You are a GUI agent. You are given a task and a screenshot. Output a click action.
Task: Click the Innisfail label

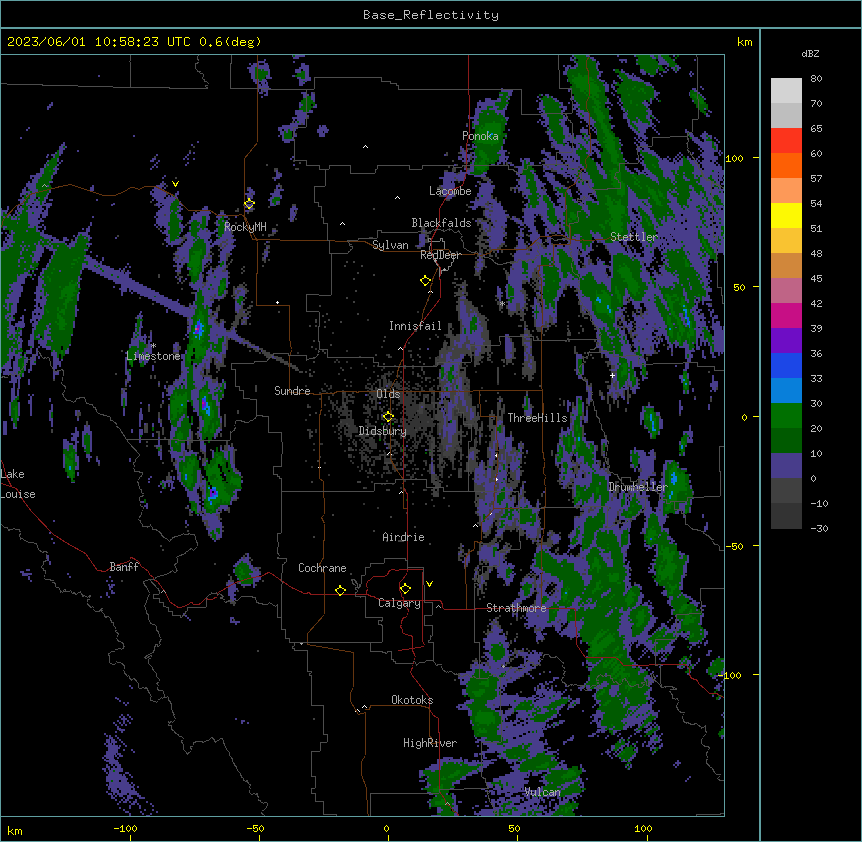[x=415, y=326]
